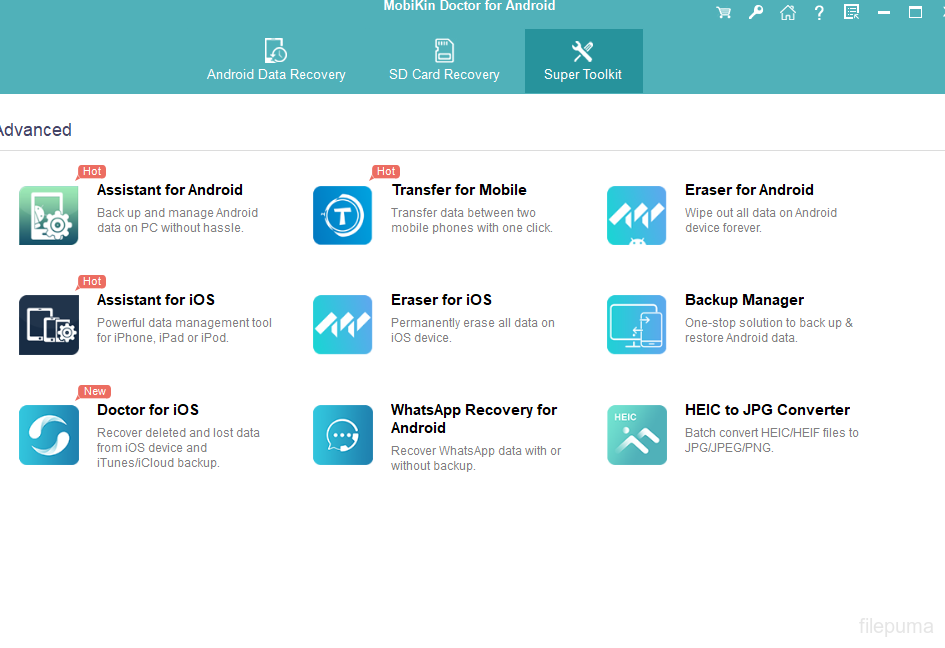The height and width of the screenshot is (648, 945).
Task: Click the Backup Manager title link
Action: click(x=744, y=300)
